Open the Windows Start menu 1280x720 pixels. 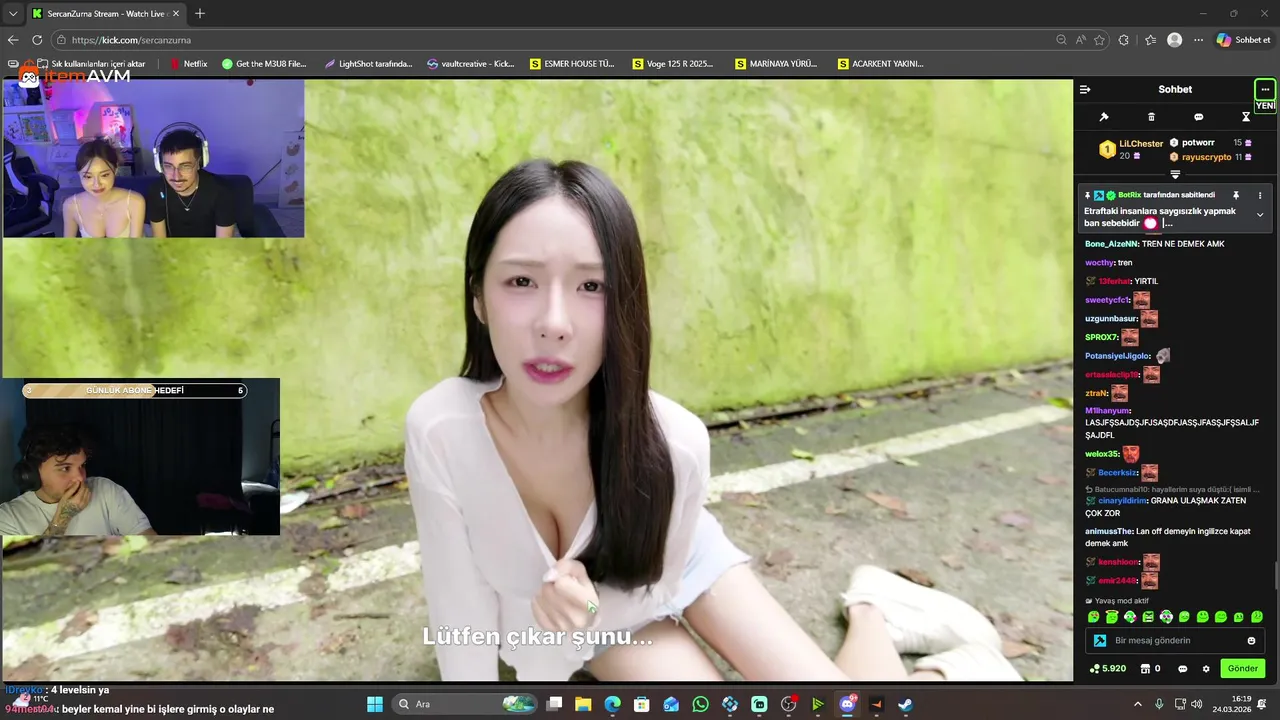coord(375,704)
